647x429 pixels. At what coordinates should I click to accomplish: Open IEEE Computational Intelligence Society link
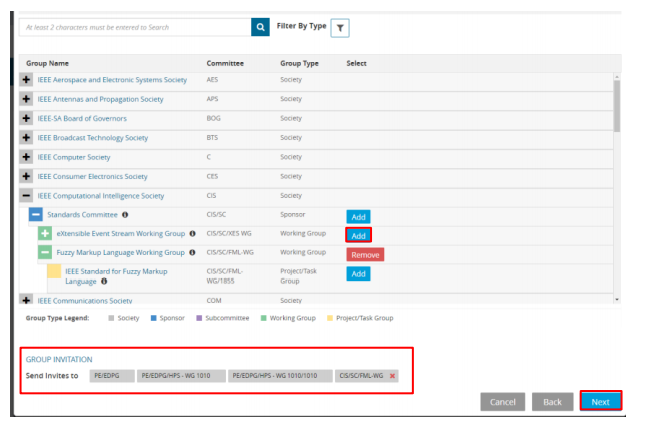101,196
